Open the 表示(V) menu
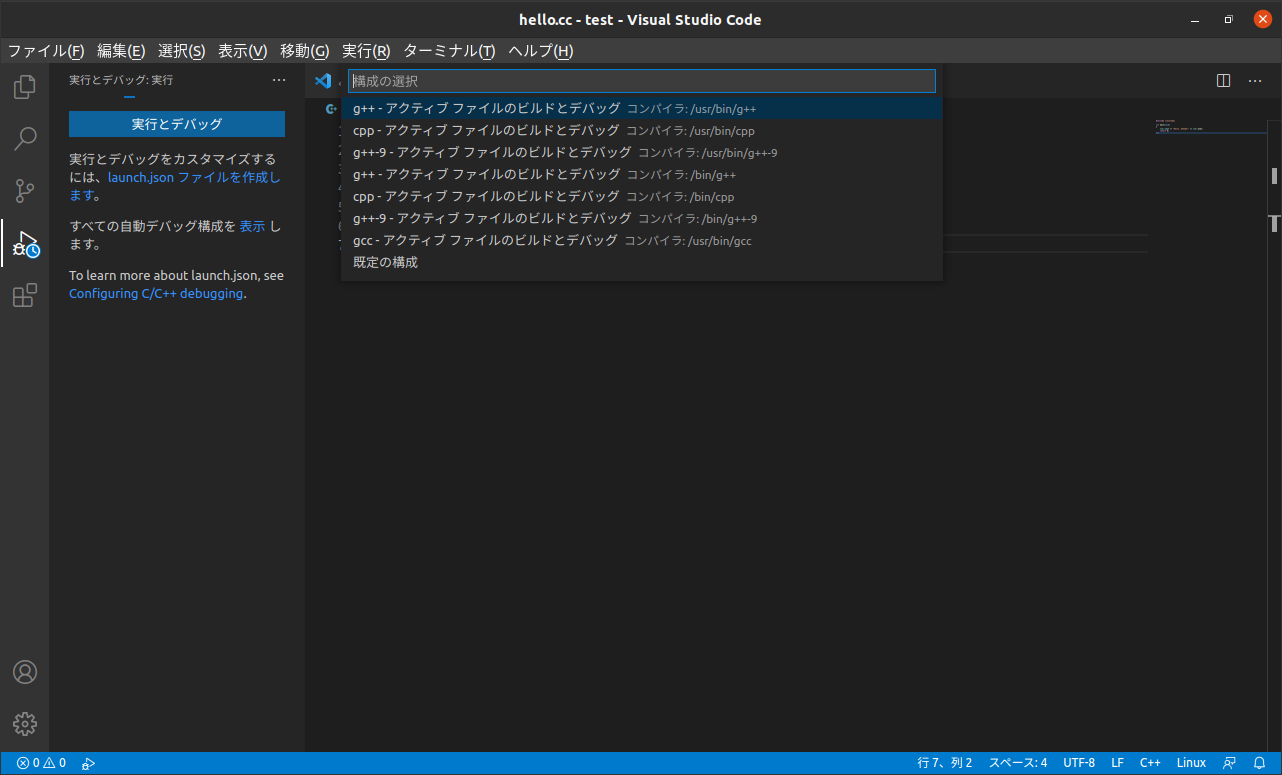This screenshot has width=1282, height=775. [243, 51]
